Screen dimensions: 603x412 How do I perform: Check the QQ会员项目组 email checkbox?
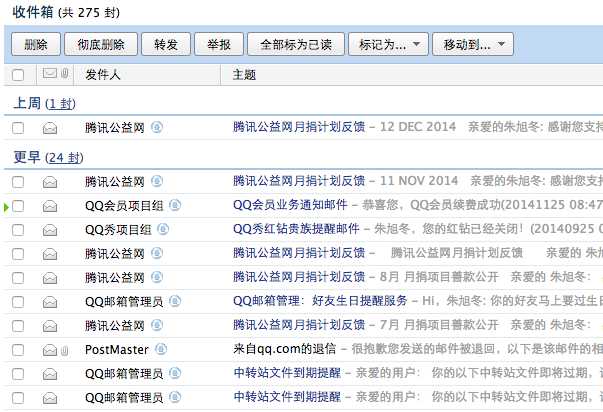[18, 206]
